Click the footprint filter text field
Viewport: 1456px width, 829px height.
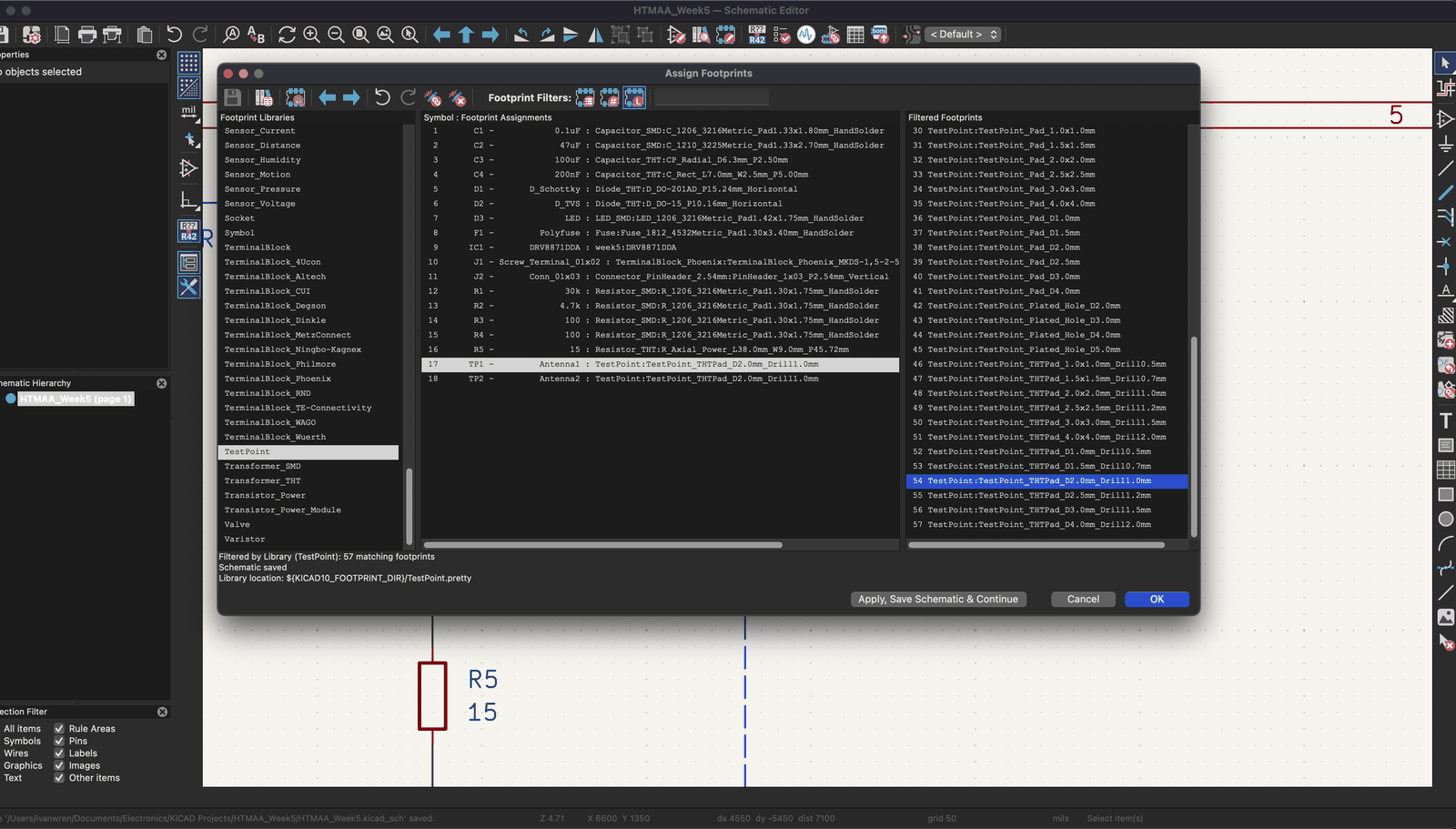(712, 97)
